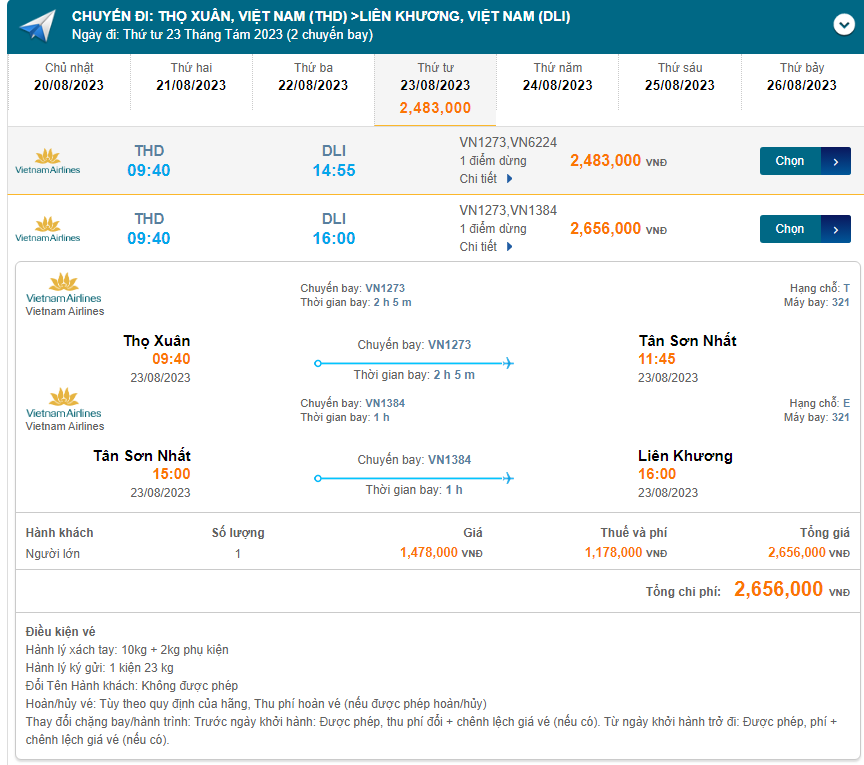864x765 pixels.
Task: Collapse the flight header with chevron button
Action: pos(842,26)
